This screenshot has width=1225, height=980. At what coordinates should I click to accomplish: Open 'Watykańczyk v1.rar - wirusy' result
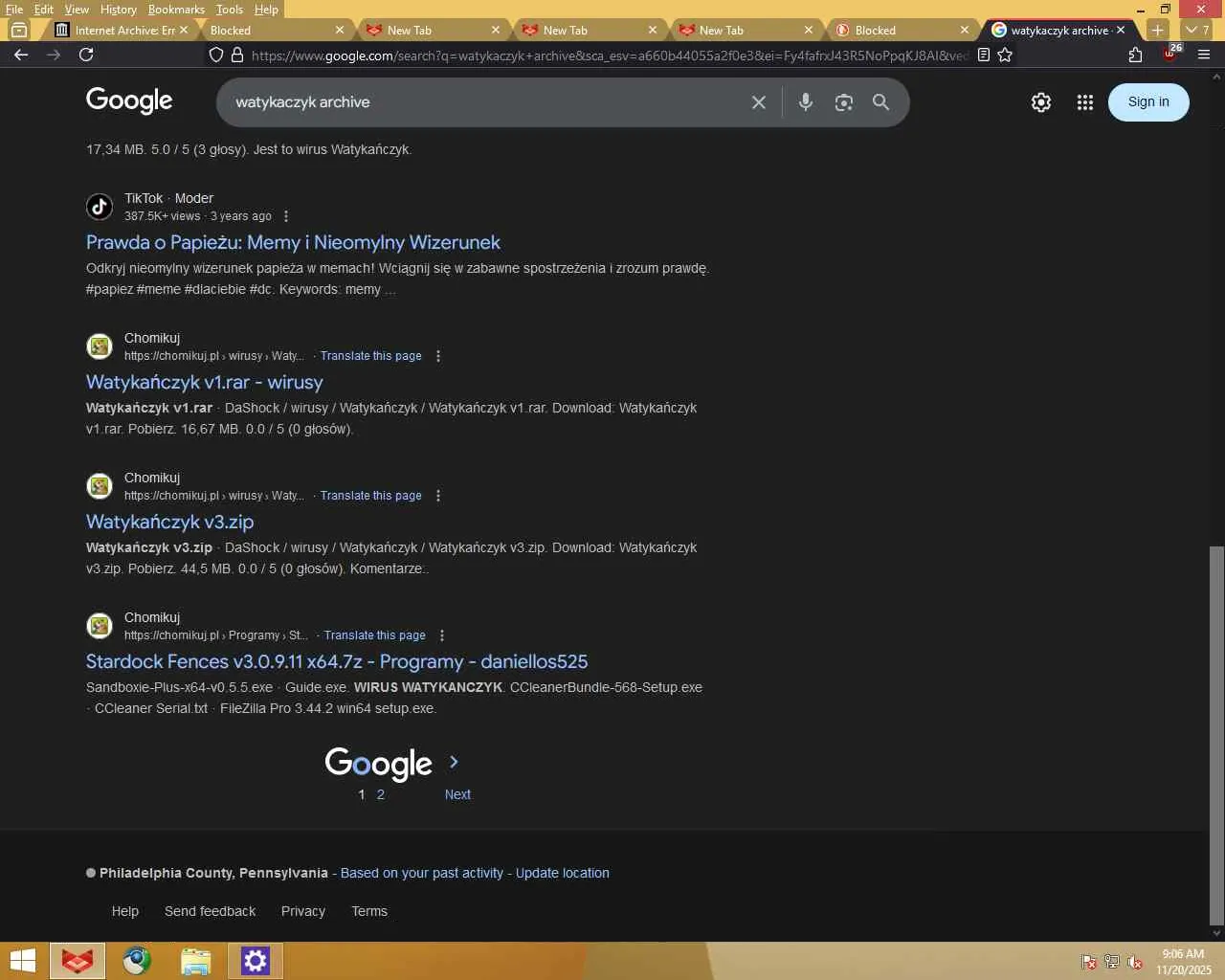tap(205, 383)
